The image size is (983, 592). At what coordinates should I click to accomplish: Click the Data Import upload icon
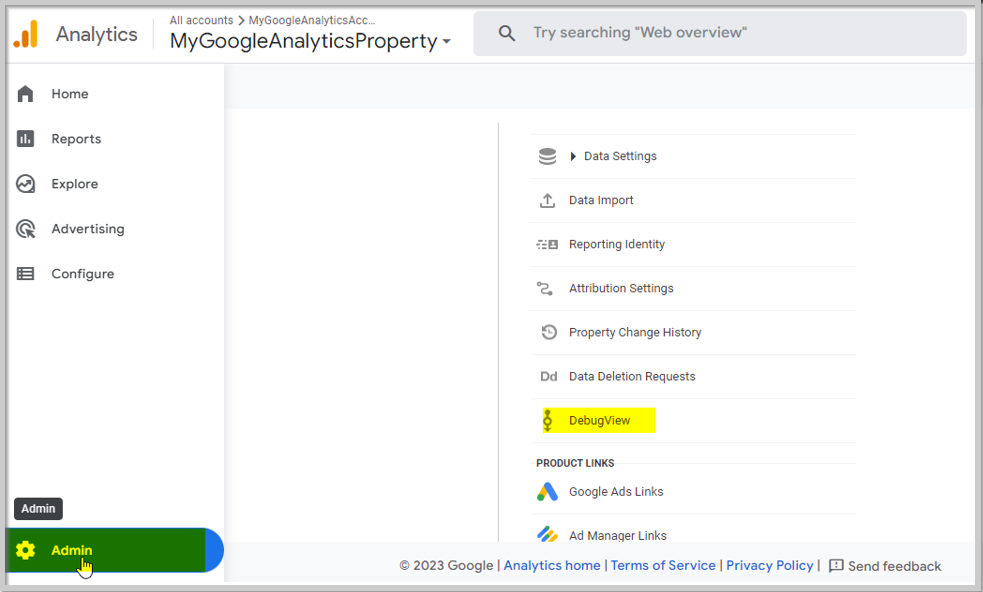(547, 200)
